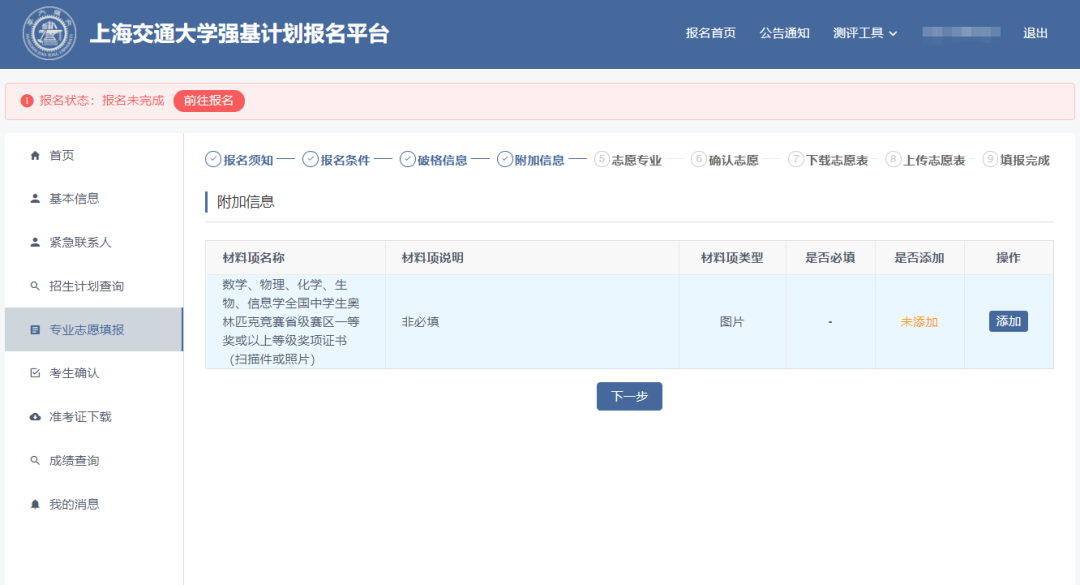Click the 成绩查询 score query icon
This screenshot has height=585, width=1080.
(36, 460)
